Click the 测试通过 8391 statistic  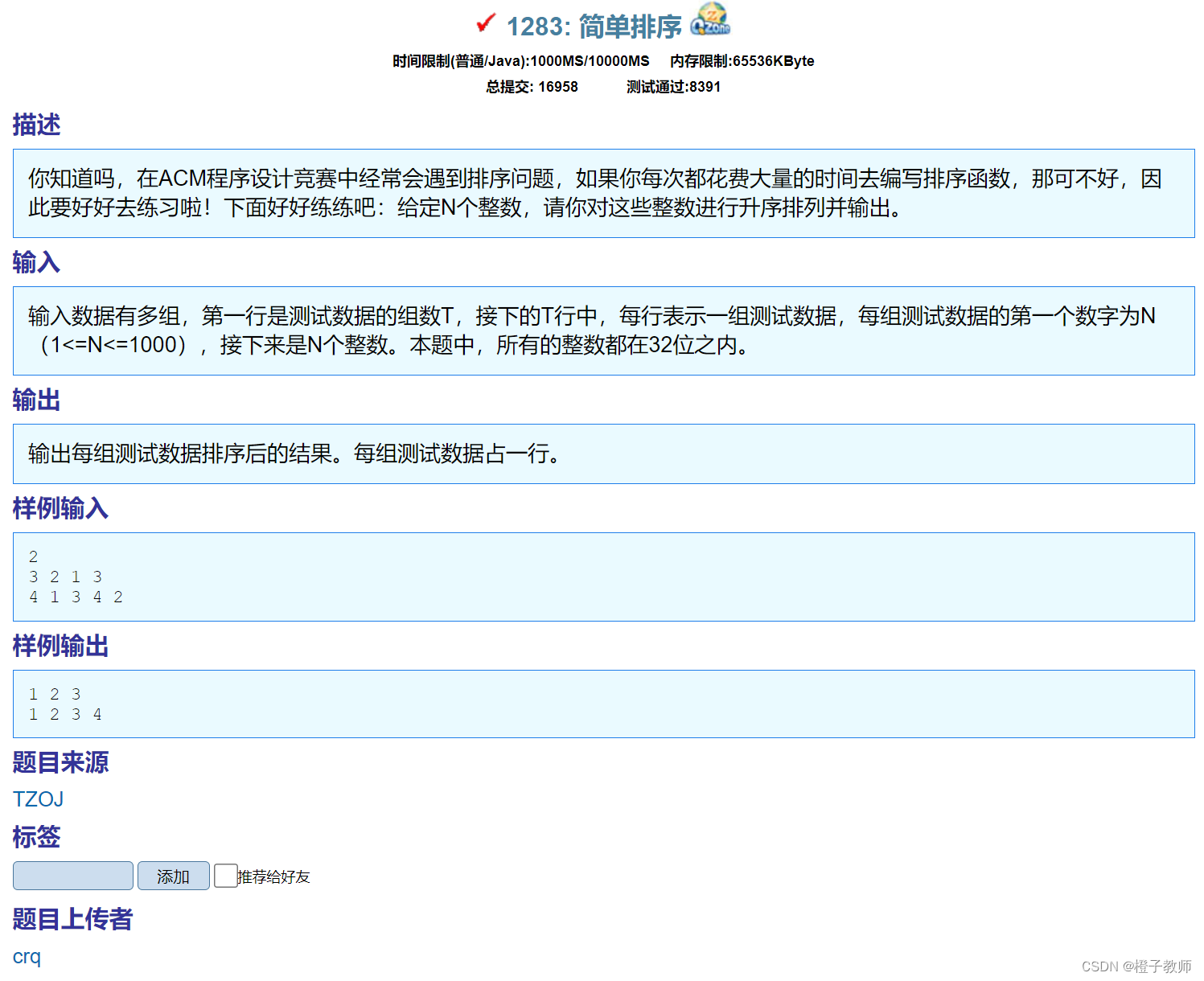(x=673, y=87)
